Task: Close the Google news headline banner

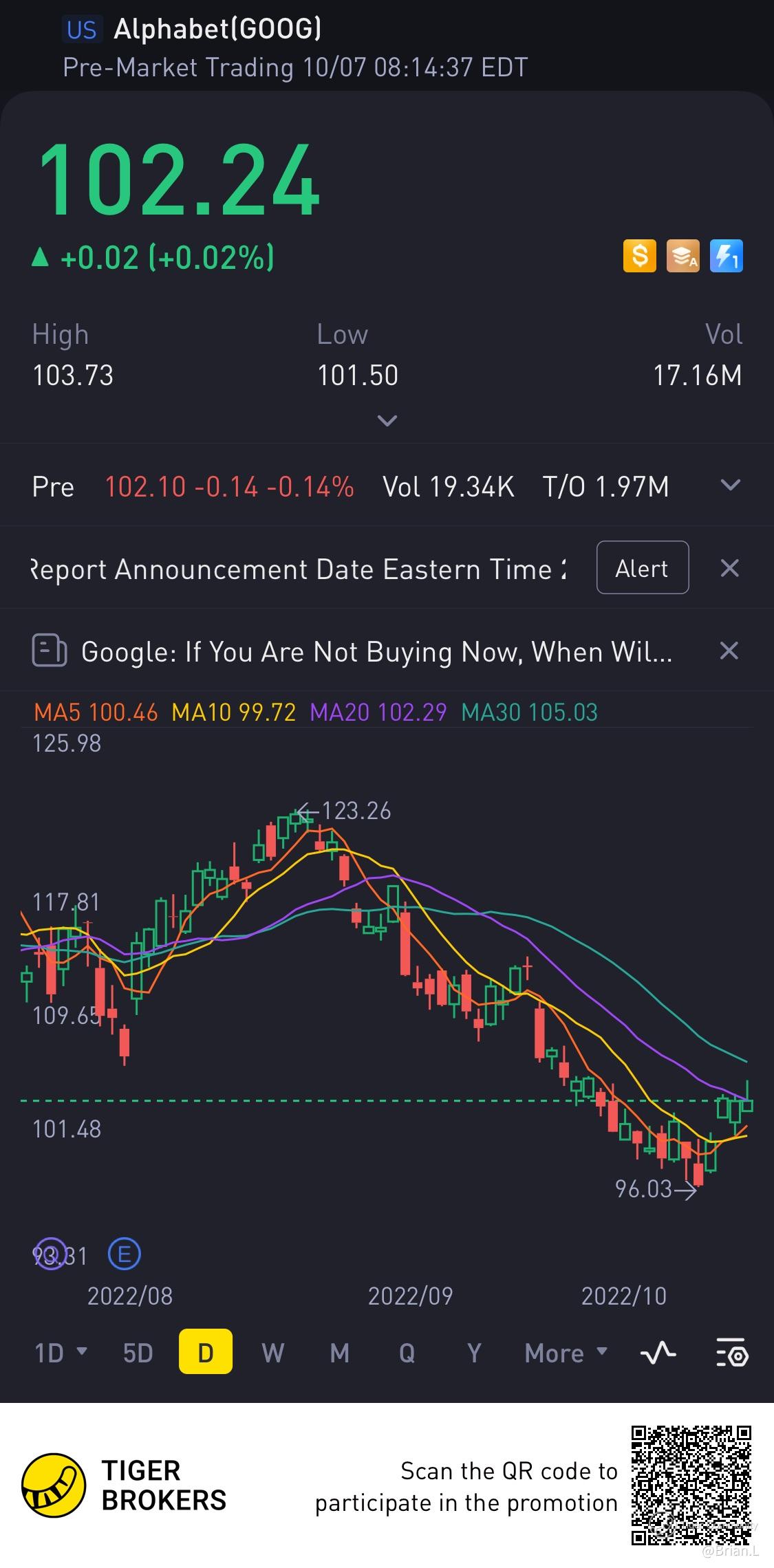Action: [x=729, y=651]
